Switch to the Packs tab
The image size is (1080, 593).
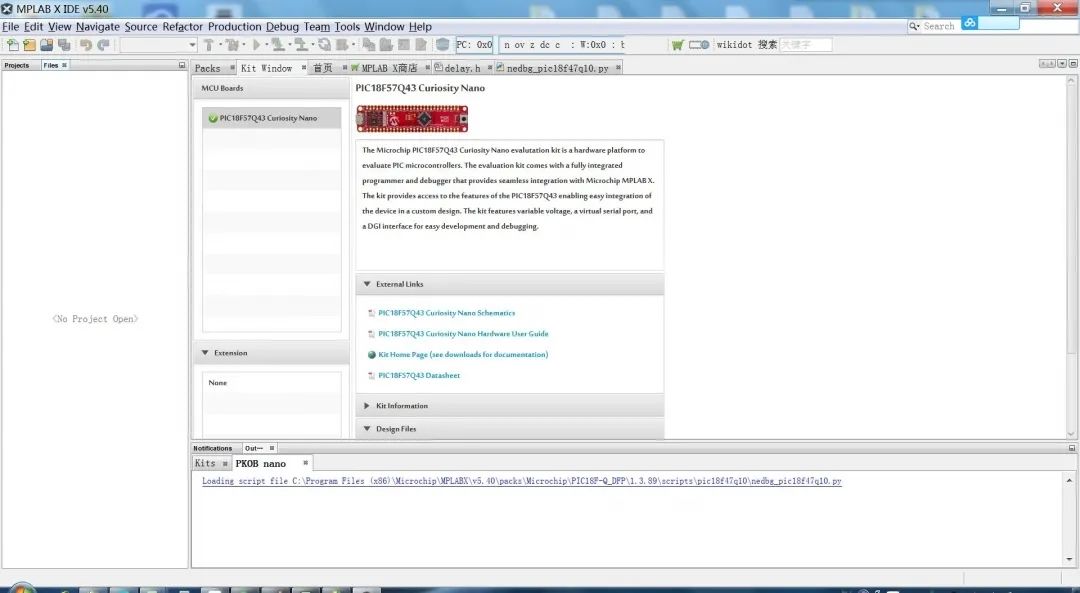[207, 68]
